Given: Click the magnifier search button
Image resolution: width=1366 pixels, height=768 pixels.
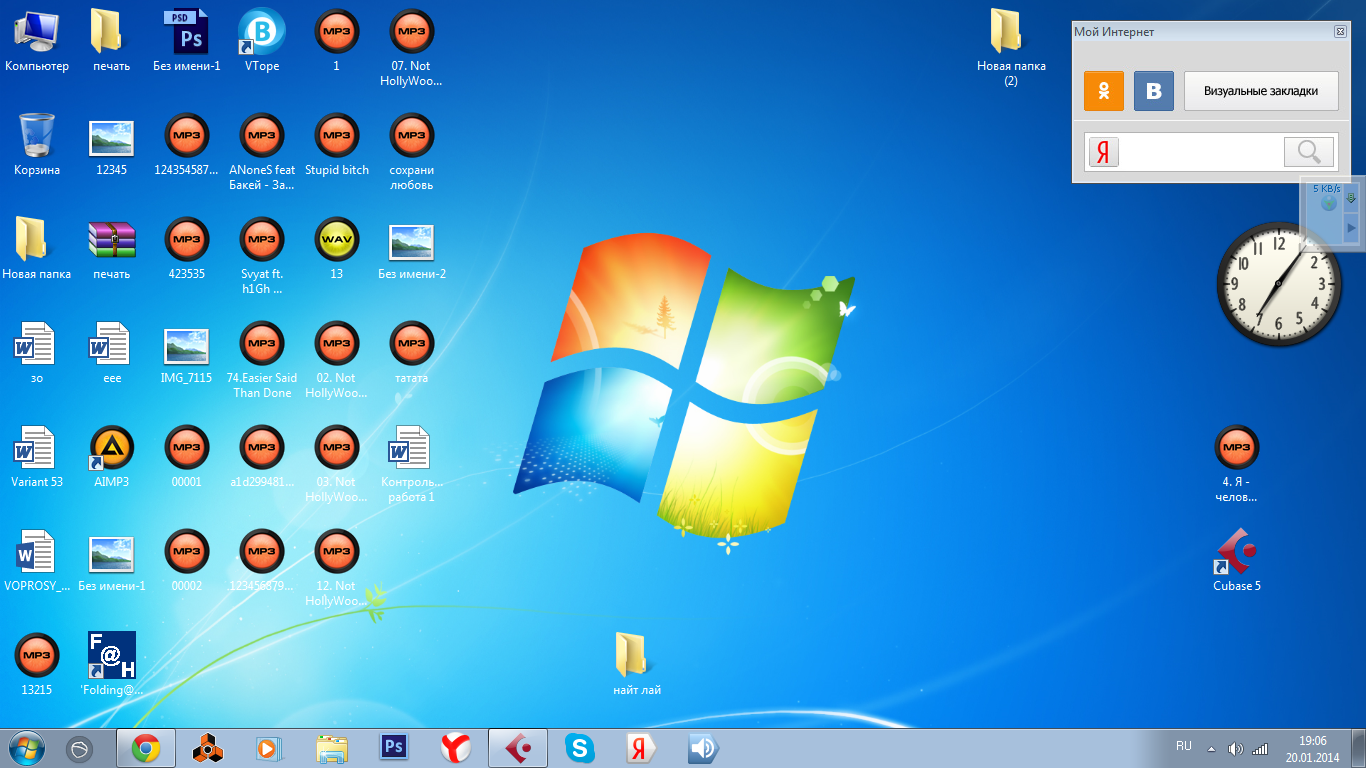Looking at the screenshot, I should 1309,152.
